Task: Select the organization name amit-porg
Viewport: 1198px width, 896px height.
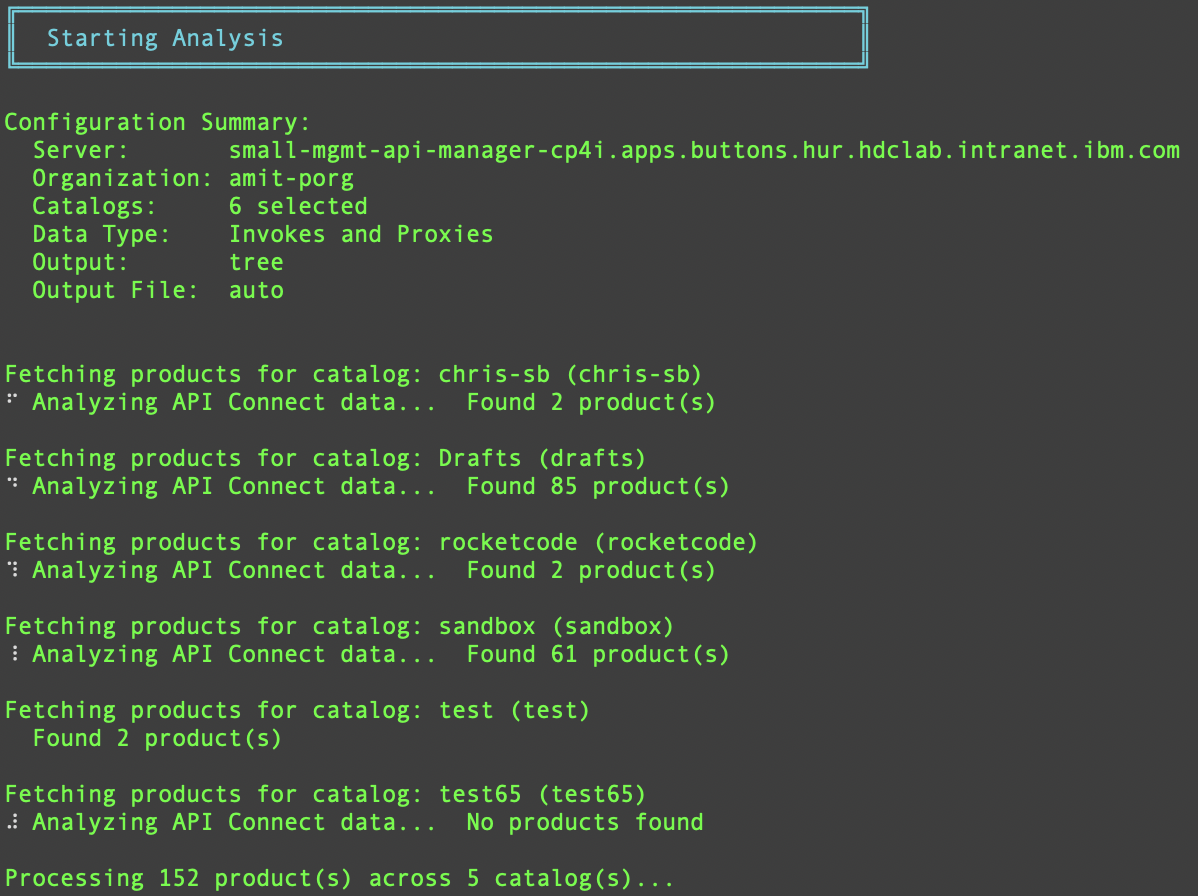Action: 291,177
